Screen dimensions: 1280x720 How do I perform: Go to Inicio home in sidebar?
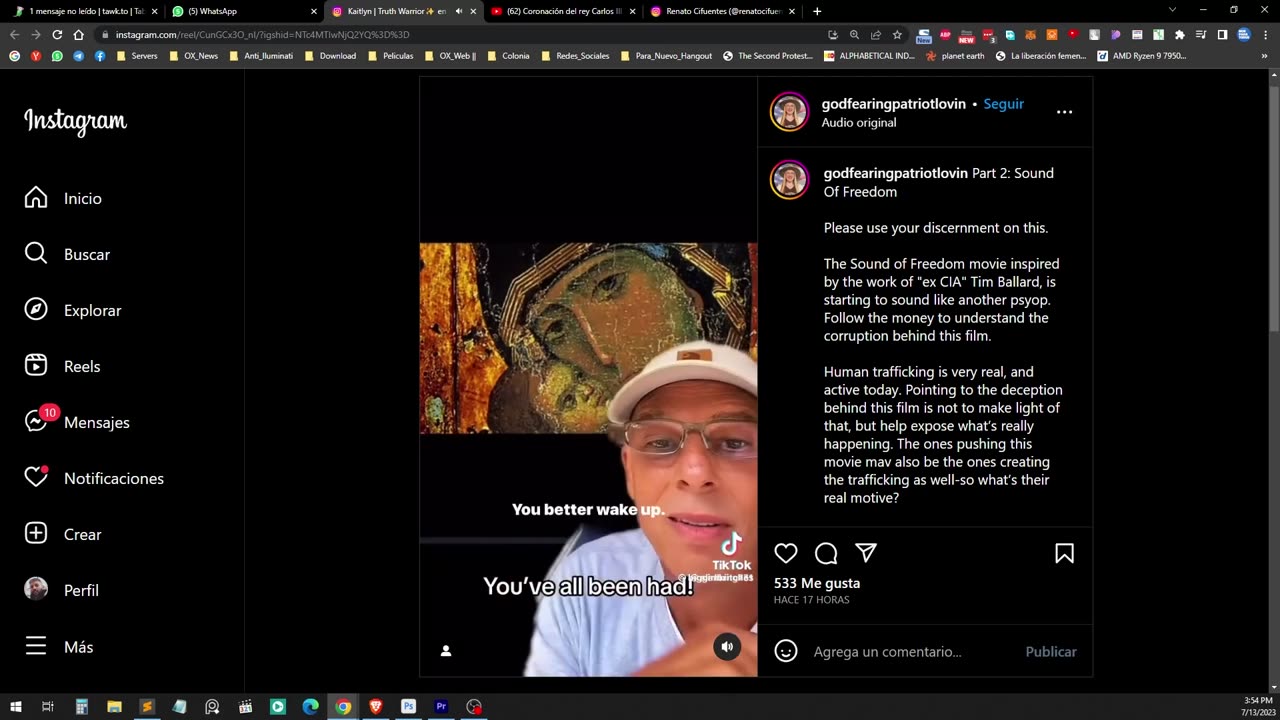pyautogui.click(x=63, y=198)
